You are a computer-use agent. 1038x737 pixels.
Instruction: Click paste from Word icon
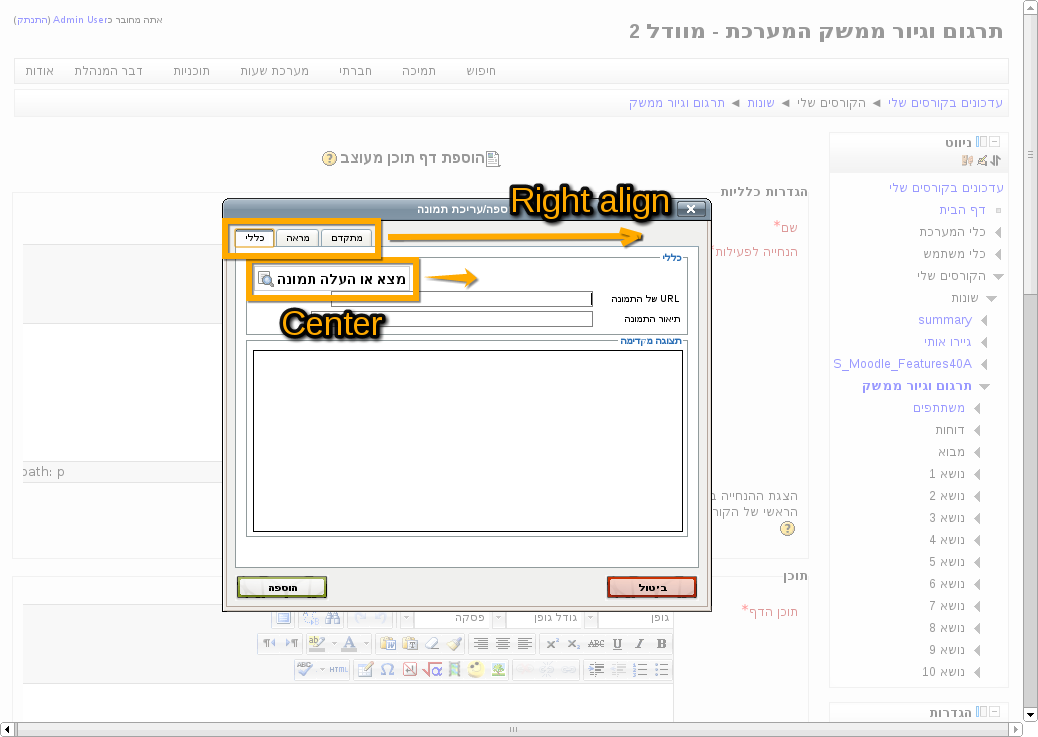[x=388, y=644]
